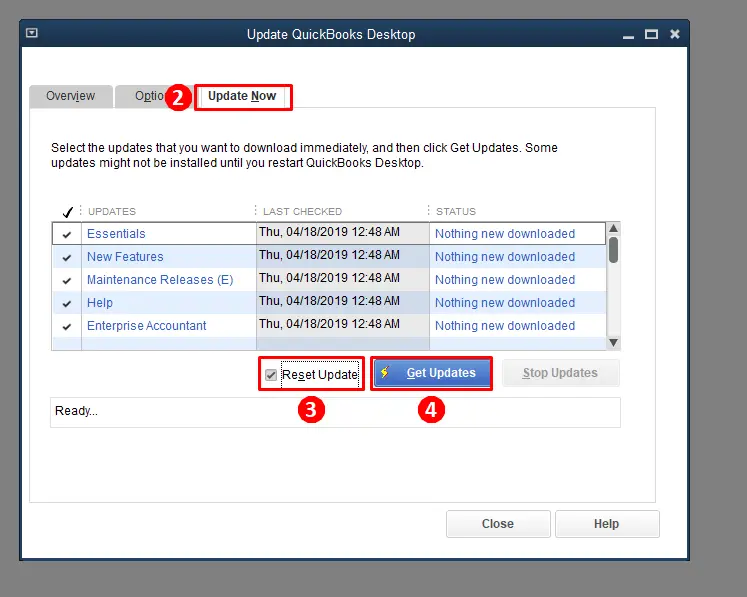Screen dimensions: 747x597
Task: Click Essentials row last checked date
Action: click(x=329, y=232)
